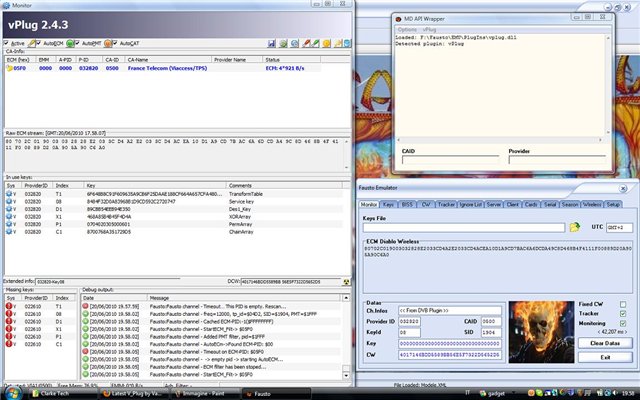Switch to Clarke Tech taskbar button
640x400 pixels.
click(63, 393)
